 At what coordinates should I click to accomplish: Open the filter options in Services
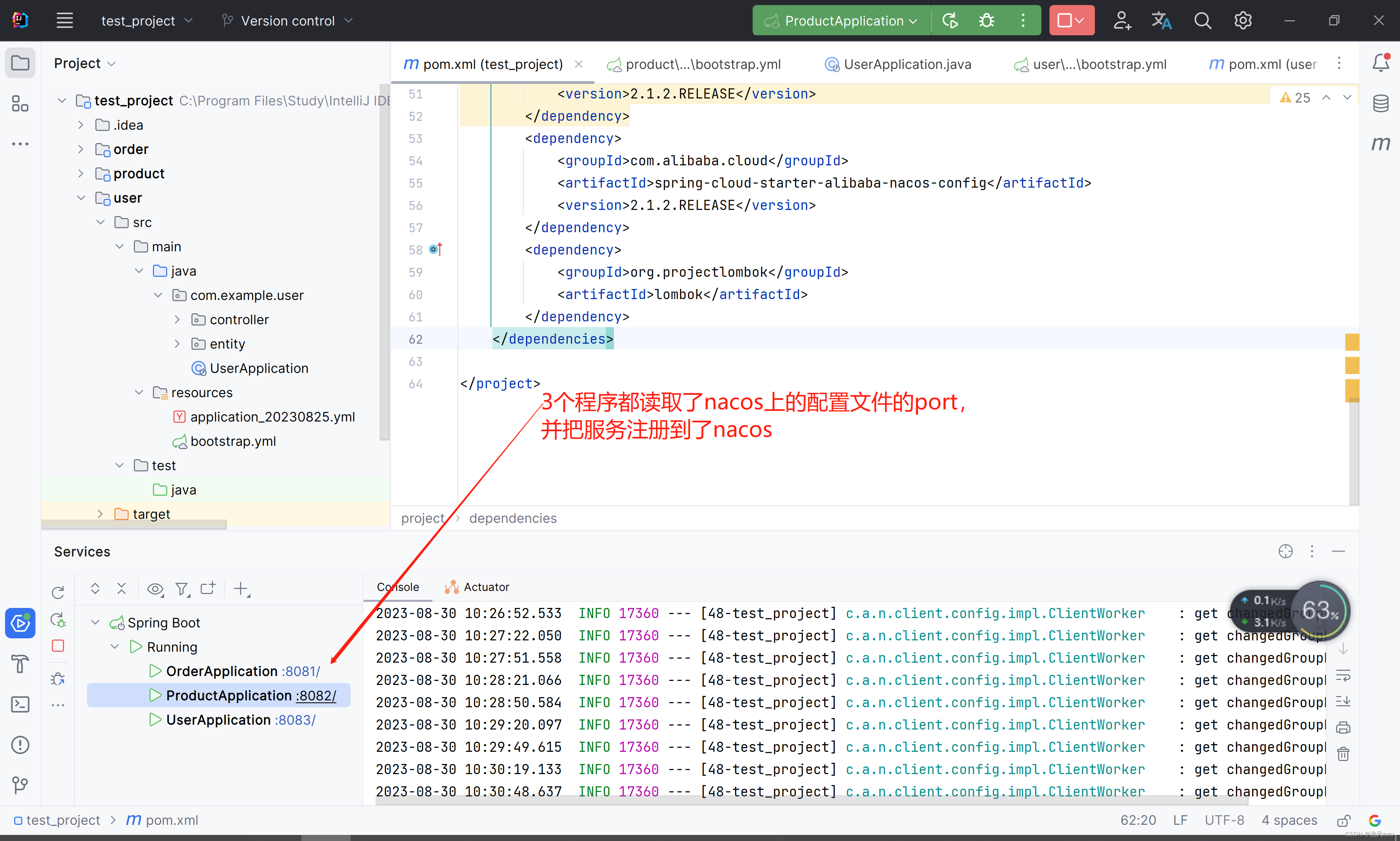pos(182,589)
